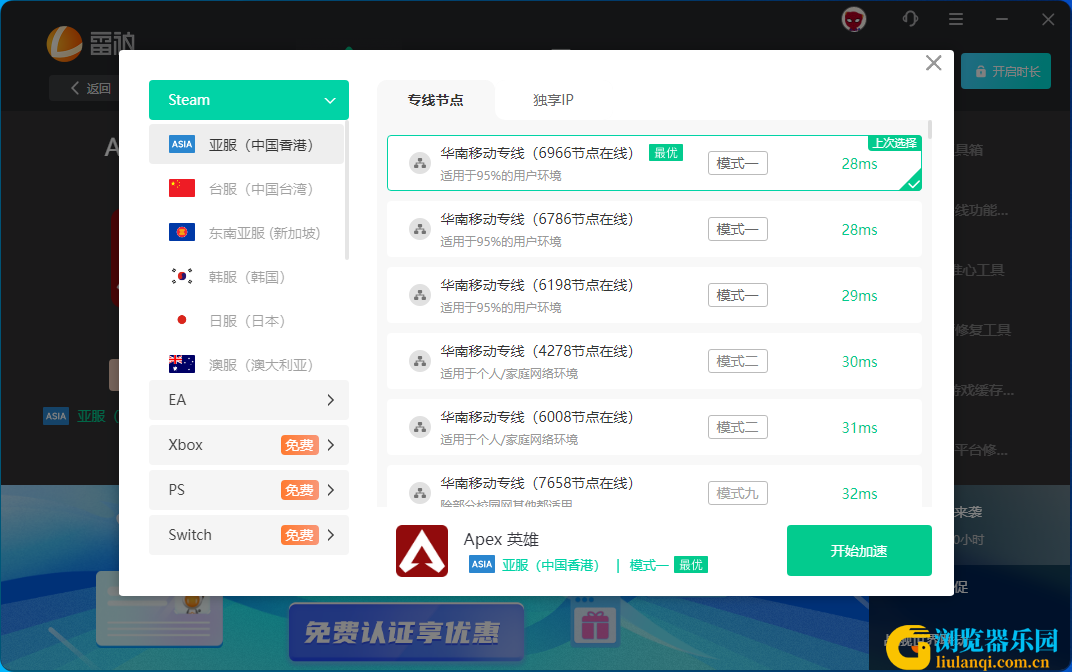
Task: Open the hamburger main menu
Action: click(x=956, y=19)
